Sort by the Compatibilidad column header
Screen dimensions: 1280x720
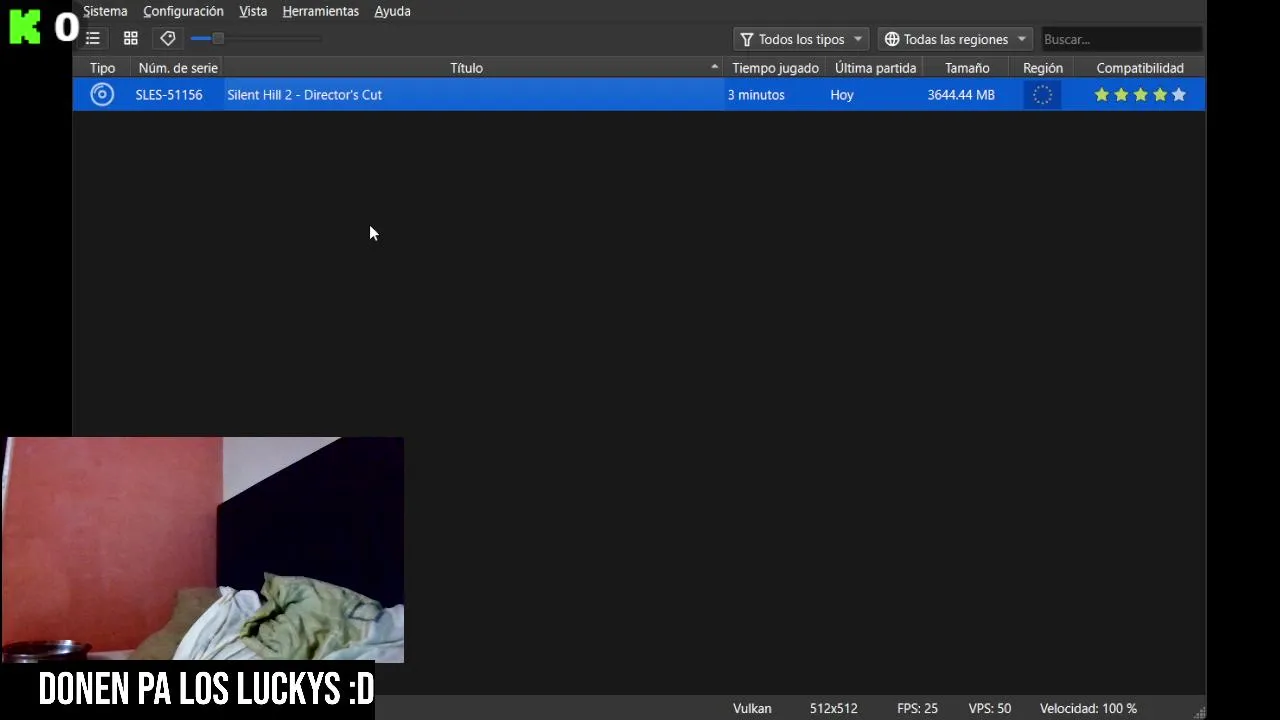(1140, 68)
